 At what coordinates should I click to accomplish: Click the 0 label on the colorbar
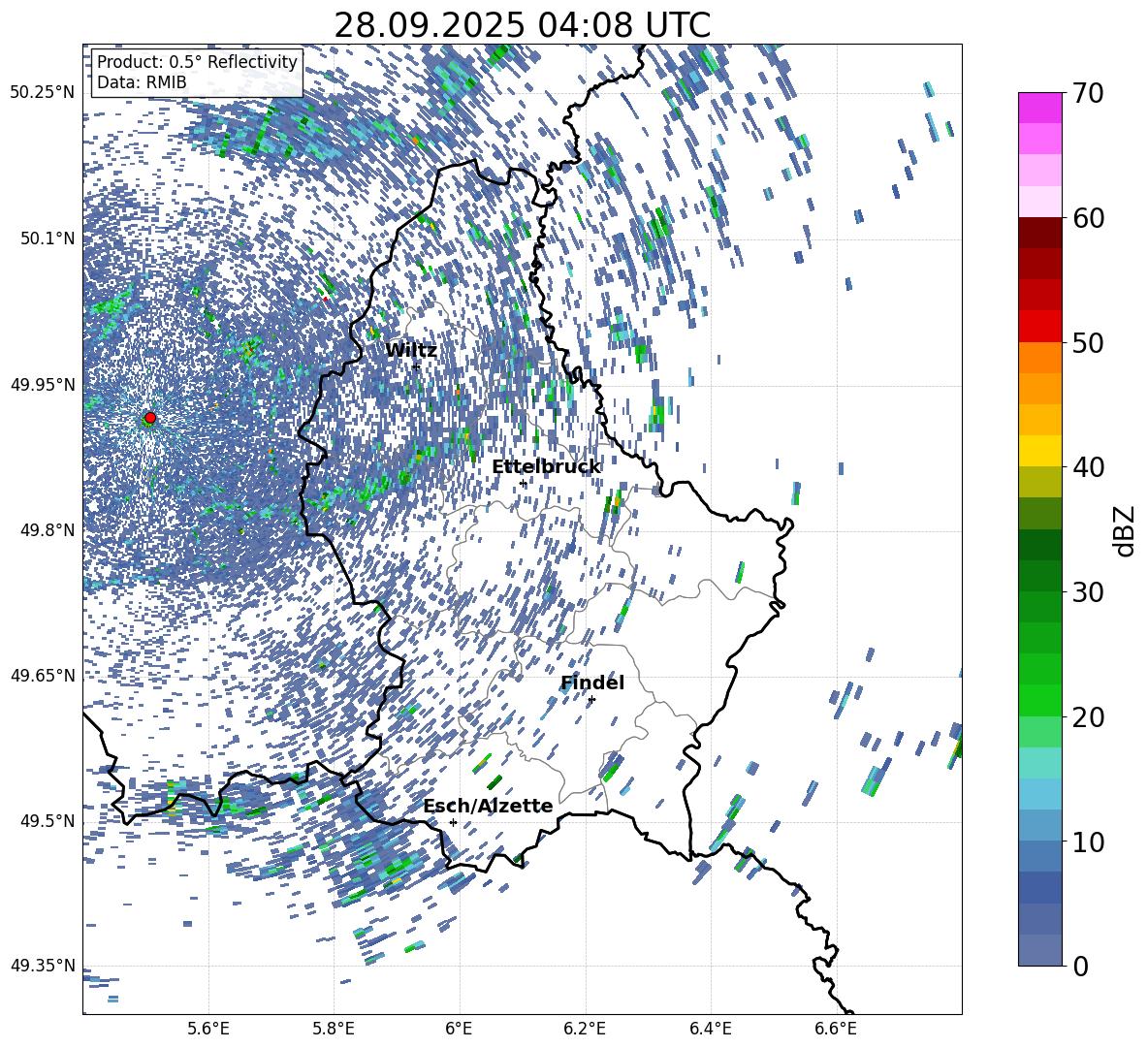[x=1080, y=966]
